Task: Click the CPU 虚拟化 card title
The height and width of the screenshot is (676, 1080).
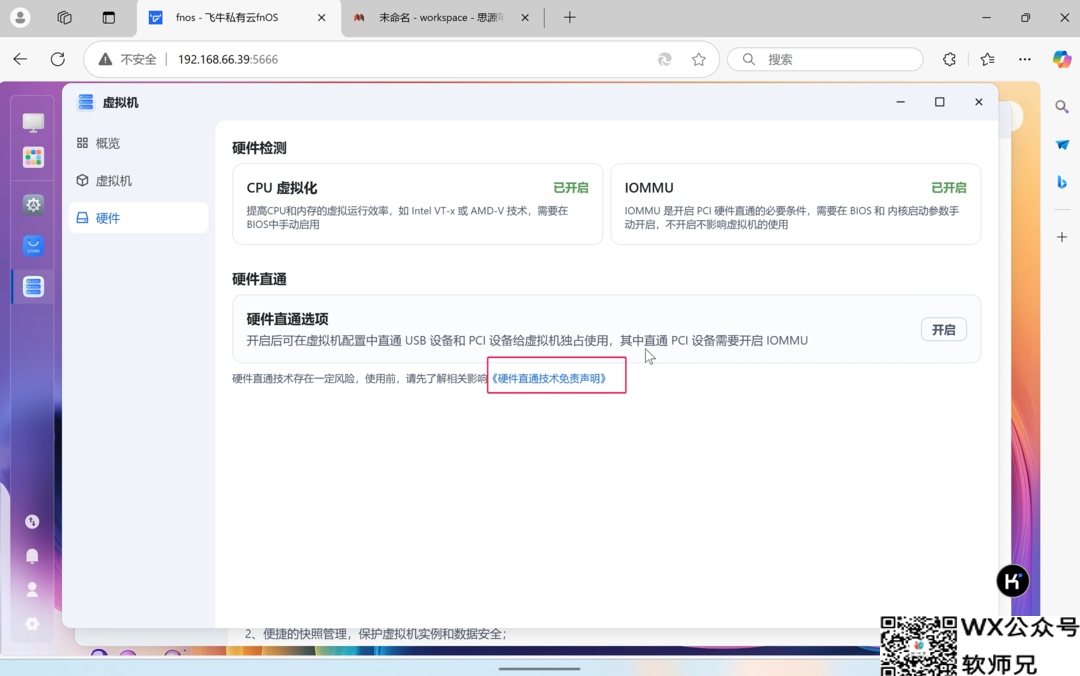Action: 282,187
